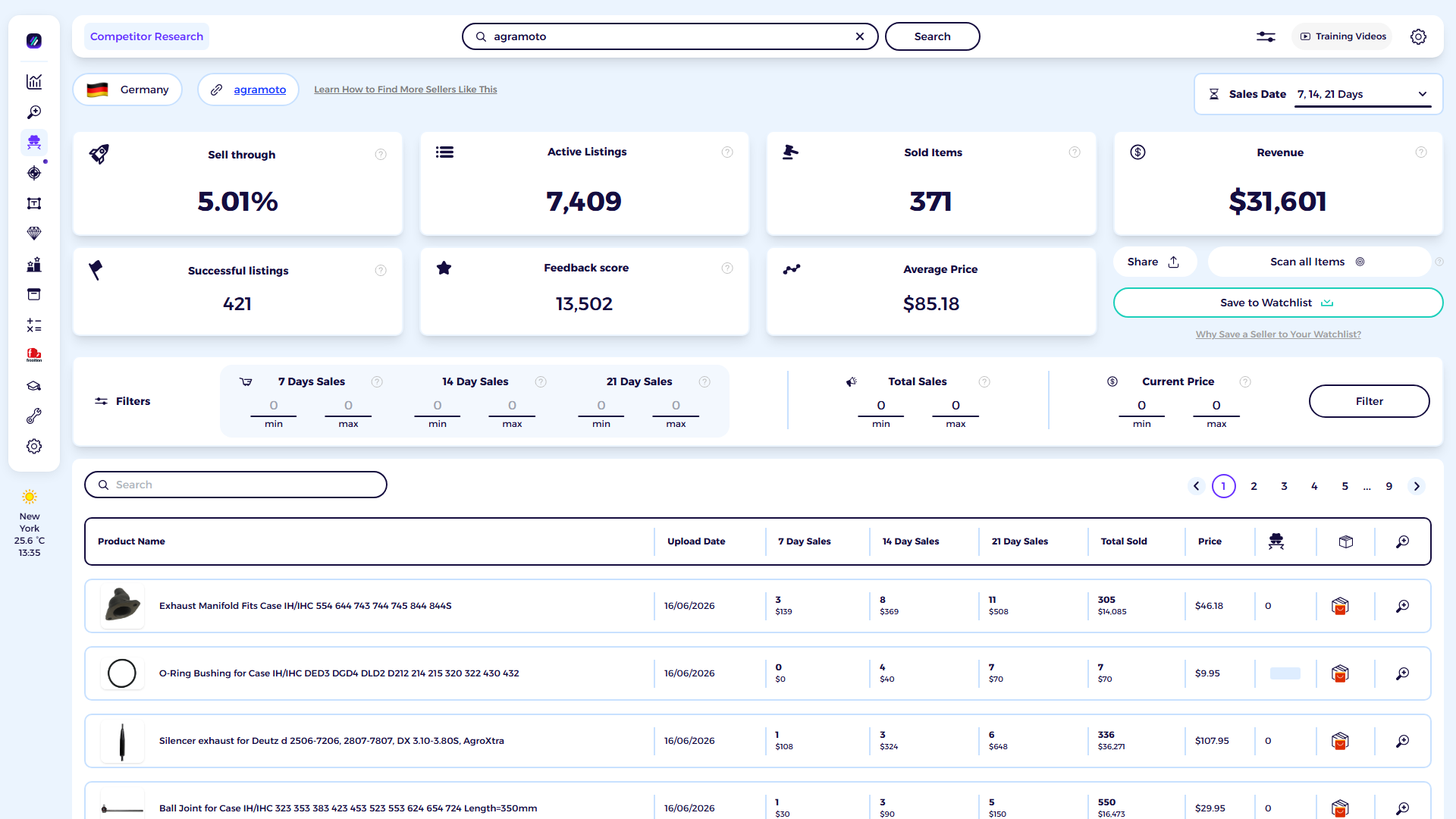Image resolution: width=1456 pixels, height=819 pixels.
Task: Click the Ball Joint for Case product name
Action: tap(348, 808)
